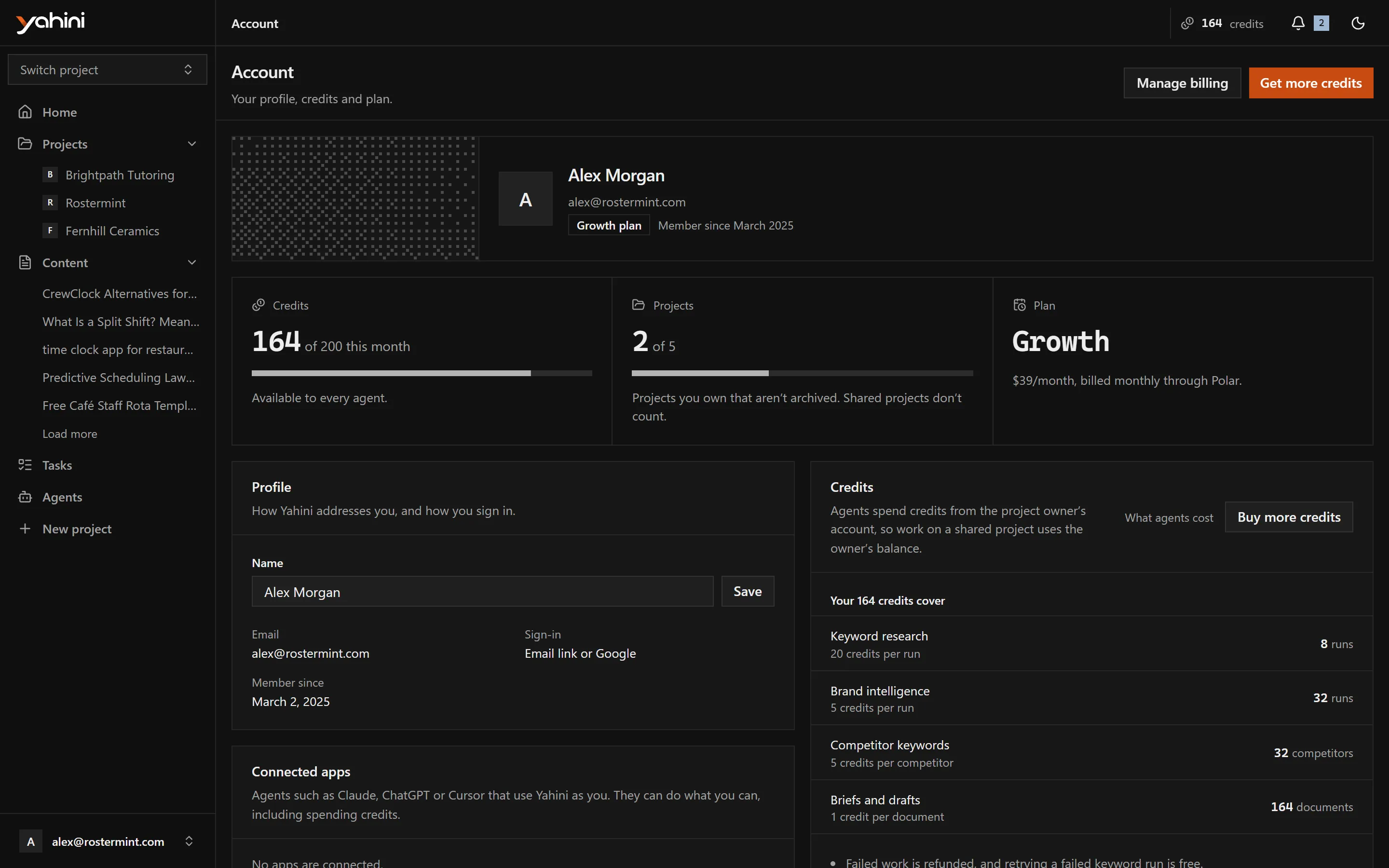The width and height of the screenshot is (1389, 868).
Task: Click the Rostermint project R badge
Action: click(50, 203)
